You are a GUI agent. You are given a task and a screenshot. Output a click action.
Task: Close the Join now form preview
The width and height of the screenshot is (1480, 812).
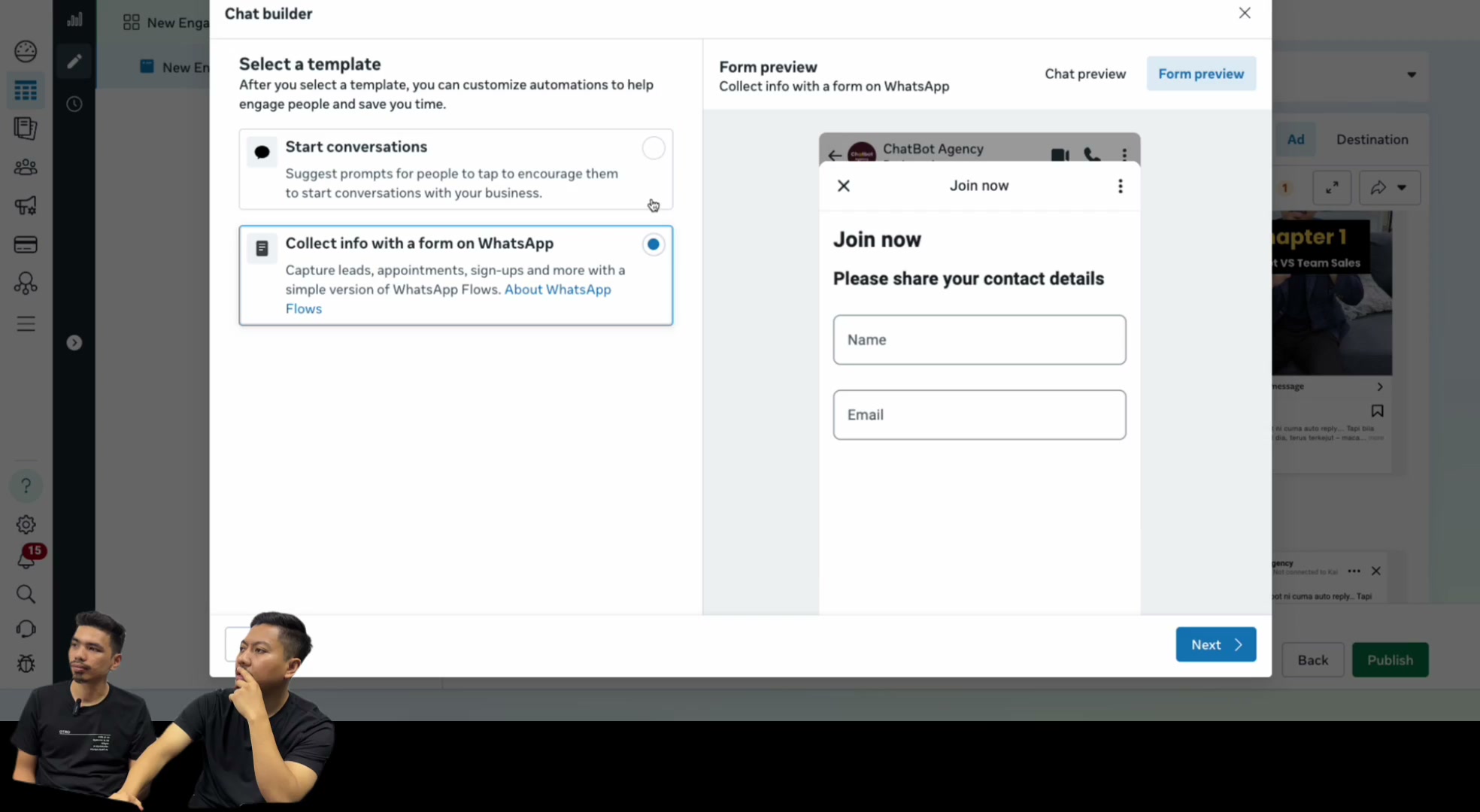tap(844, 186)
